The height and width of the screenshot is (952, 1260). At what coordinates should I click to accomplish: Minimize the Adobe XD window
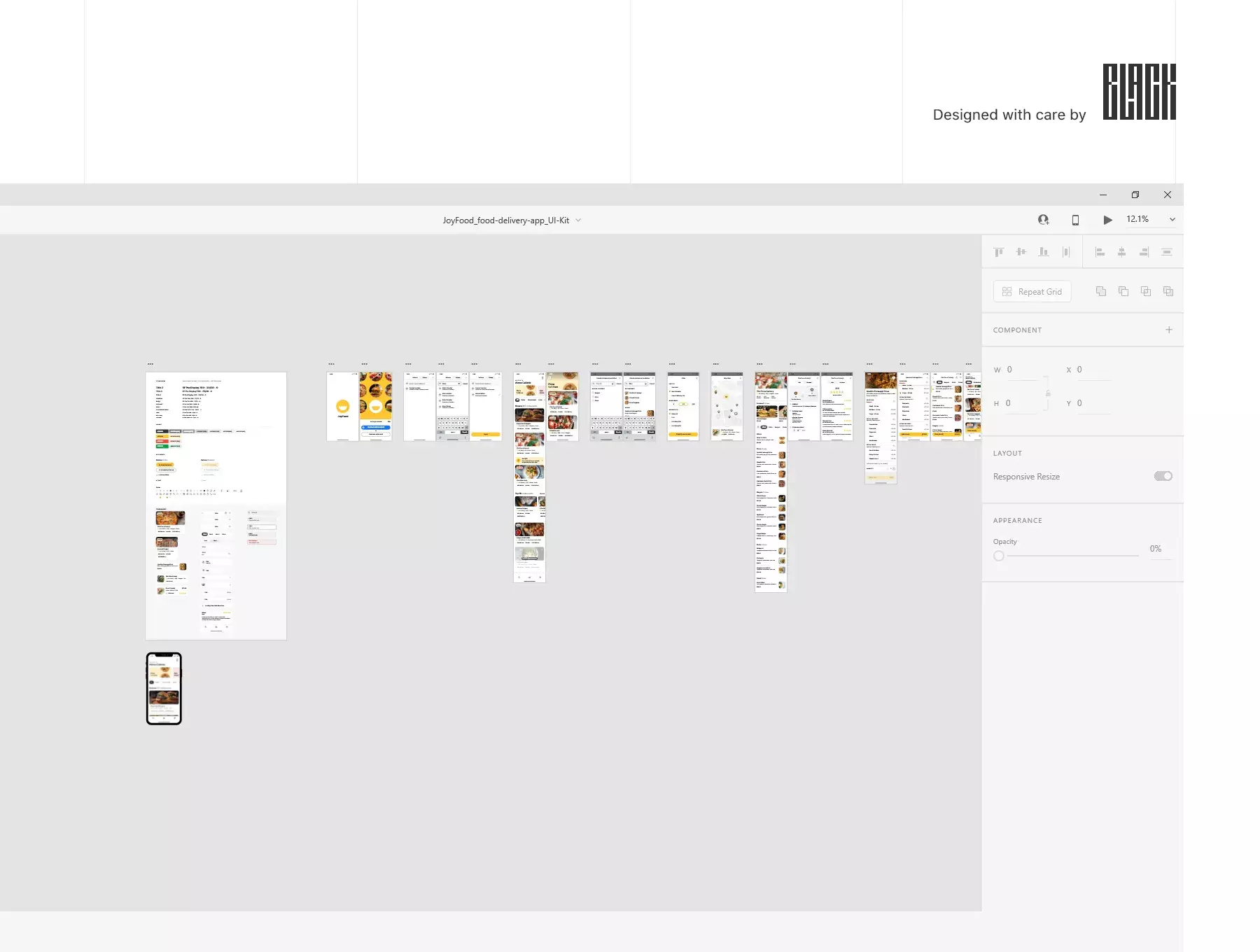1103,195
